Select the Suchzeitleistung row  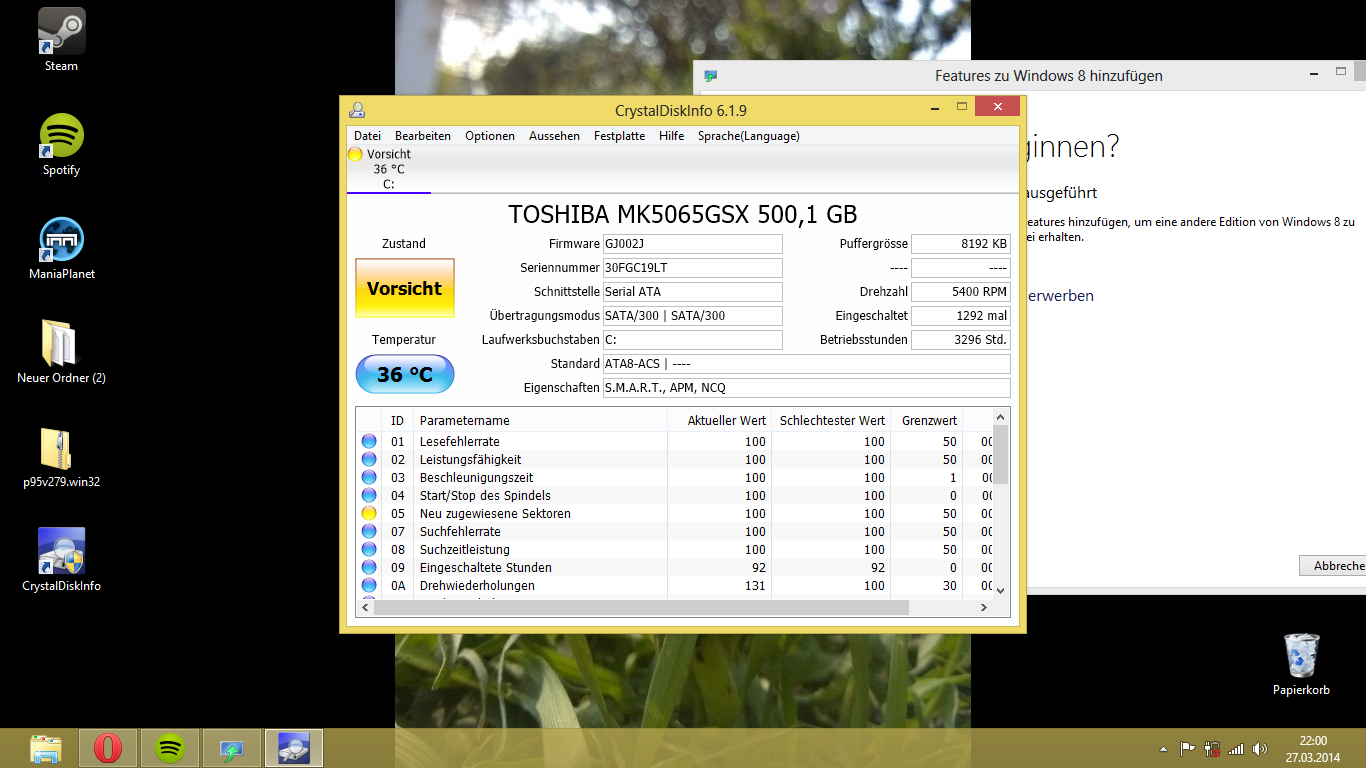tap(675, 549)
